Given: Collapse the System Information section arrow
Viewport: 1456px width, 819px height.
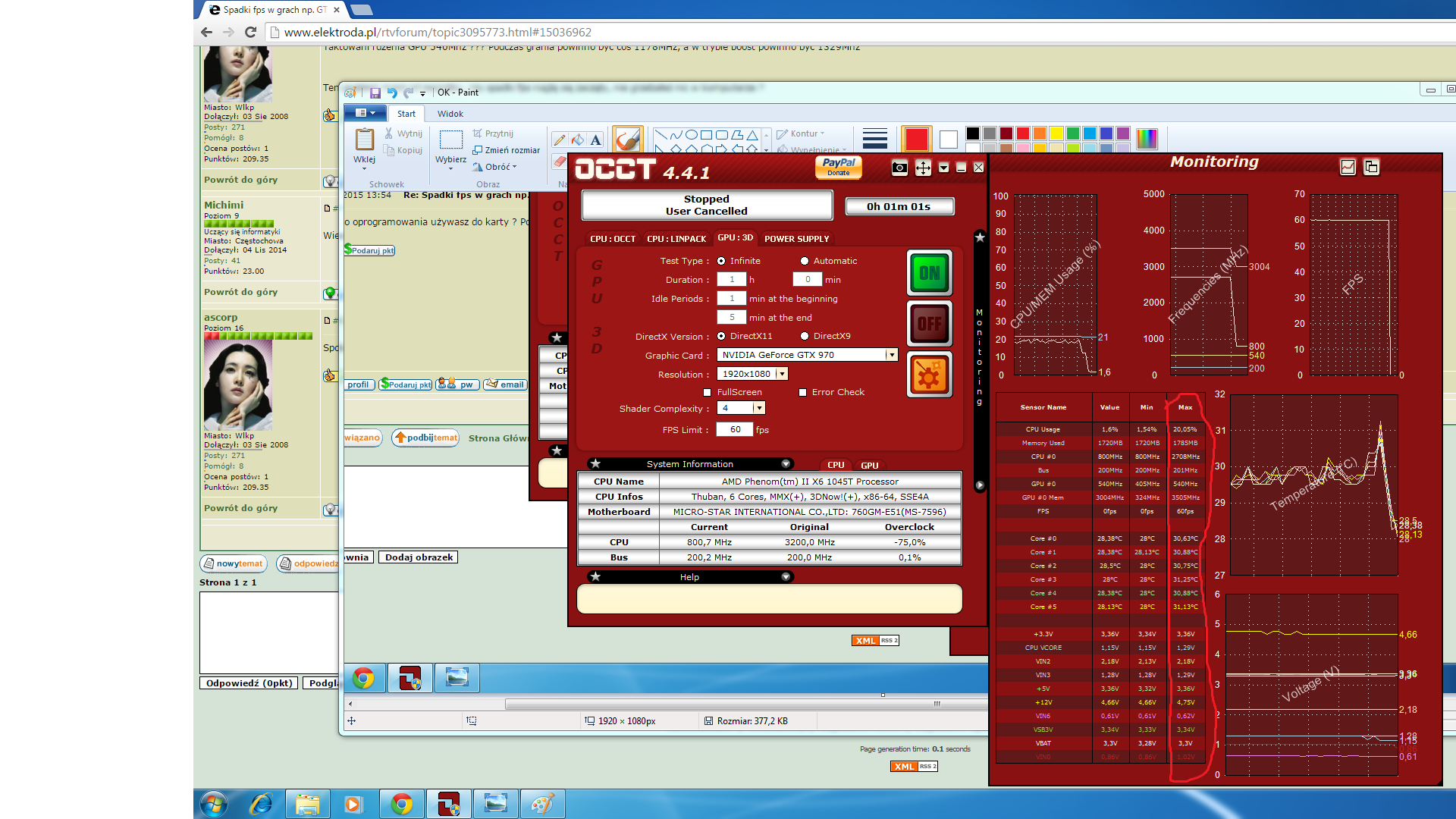Looking at the screenshot, I should (x=786, y=463).
